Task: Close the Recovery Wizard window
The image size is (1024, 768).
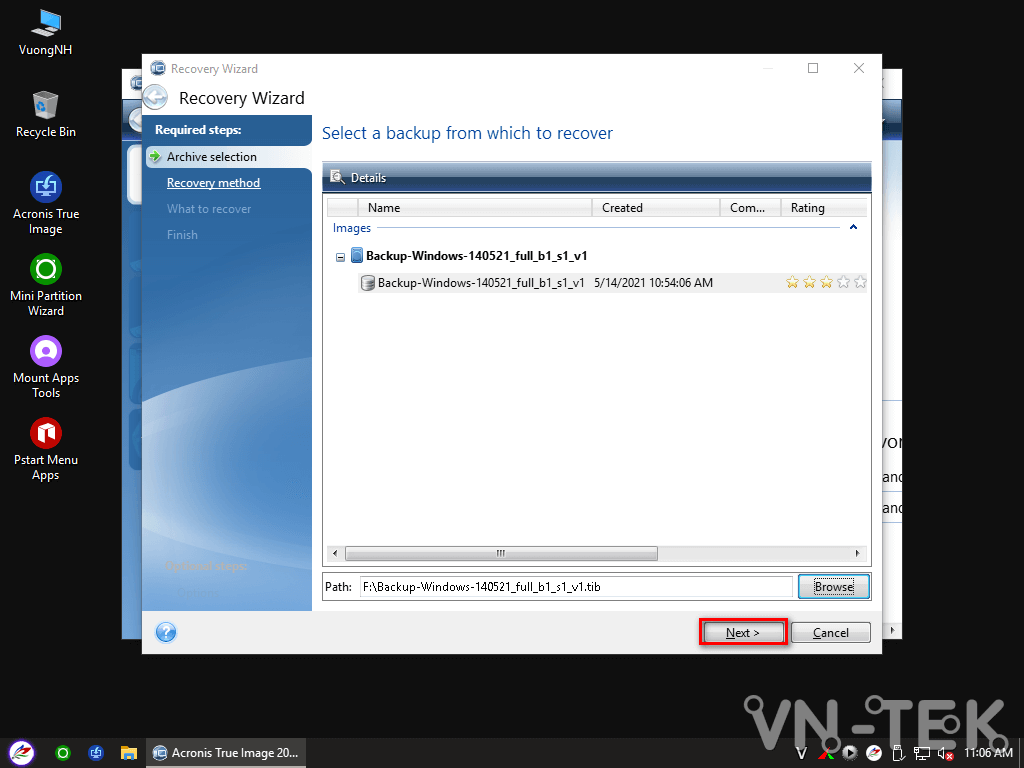Action: pos(859,68)
